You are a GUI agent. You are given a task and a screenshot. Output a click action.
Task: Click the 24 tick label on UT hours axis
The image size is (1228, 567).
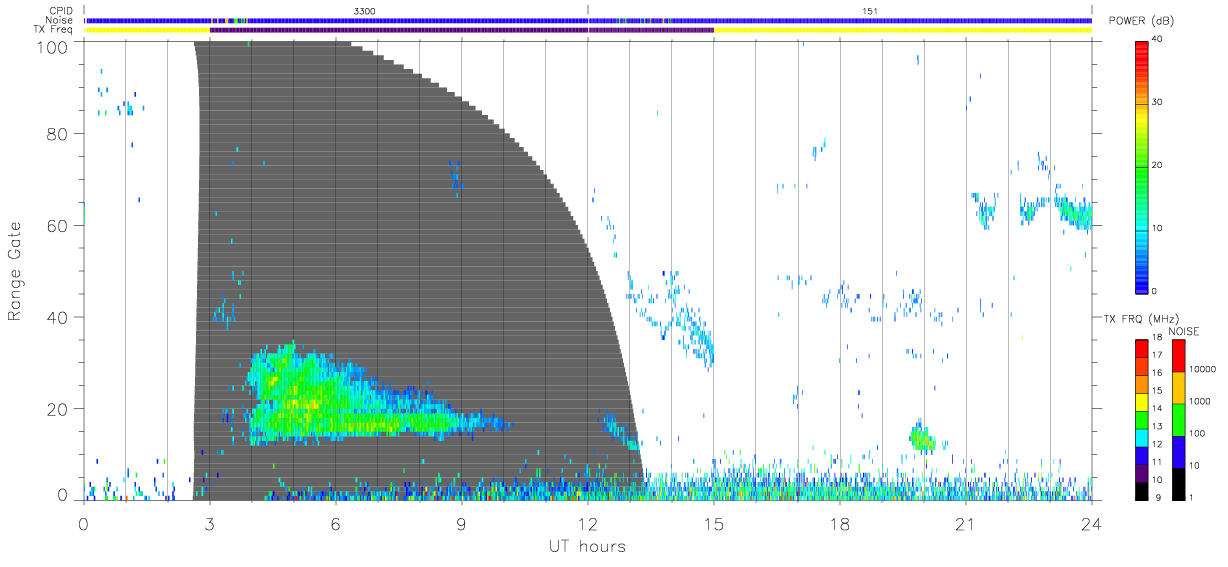tap(1092, 523)
